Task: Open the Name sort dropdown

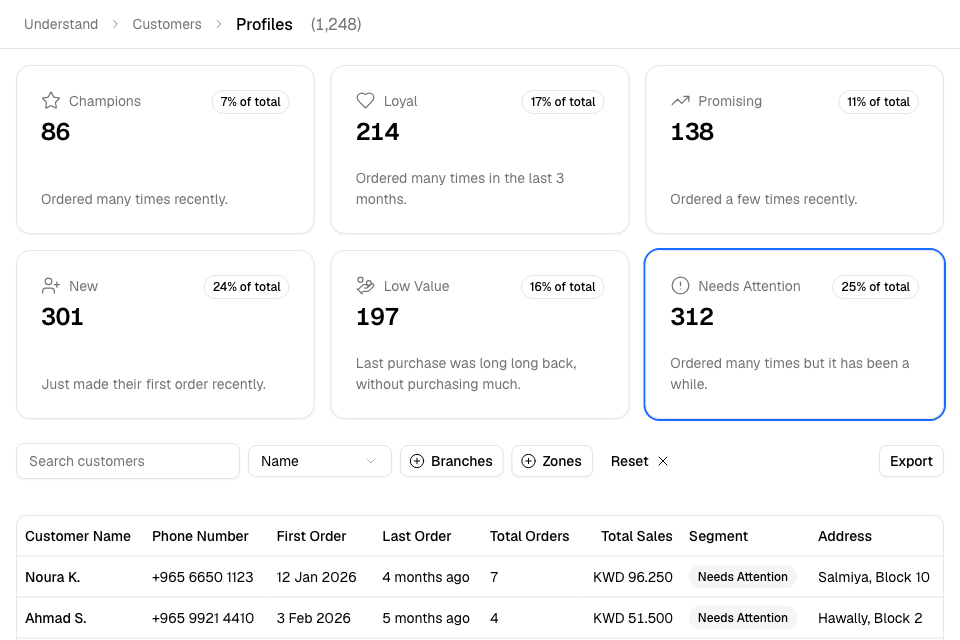Action: 320,461
